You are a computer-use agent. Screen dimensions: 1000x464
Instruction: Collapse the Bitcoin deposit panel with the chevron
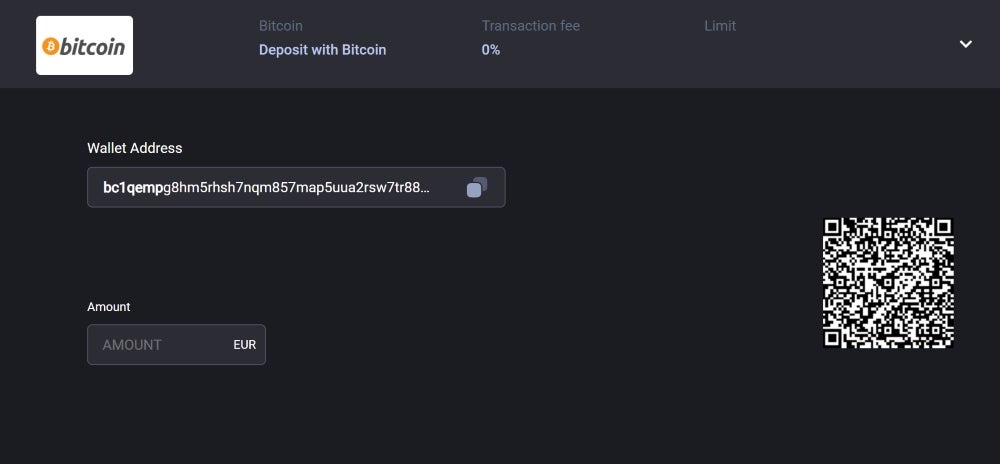click(966, 44)
